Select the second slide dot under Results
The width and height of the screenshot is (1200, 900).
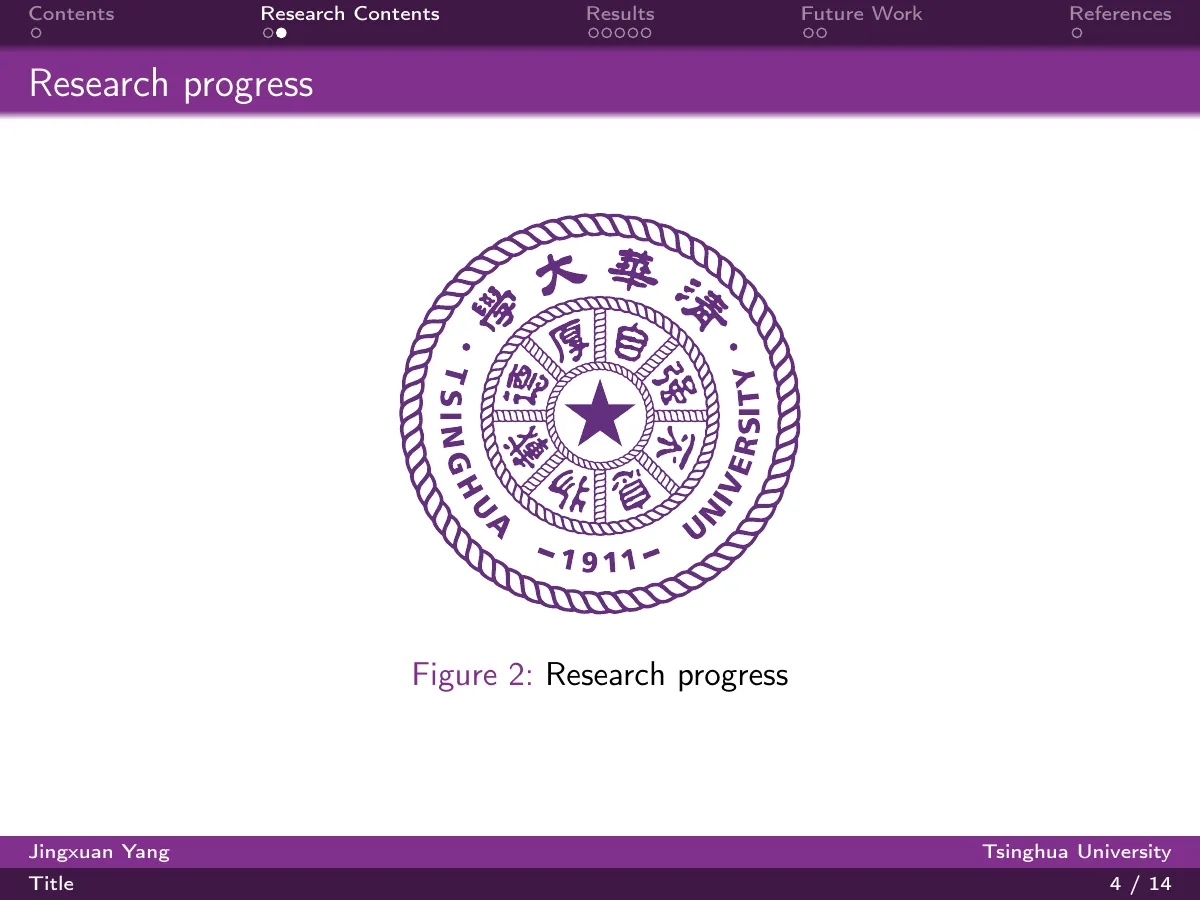click(x=606, y=33)
